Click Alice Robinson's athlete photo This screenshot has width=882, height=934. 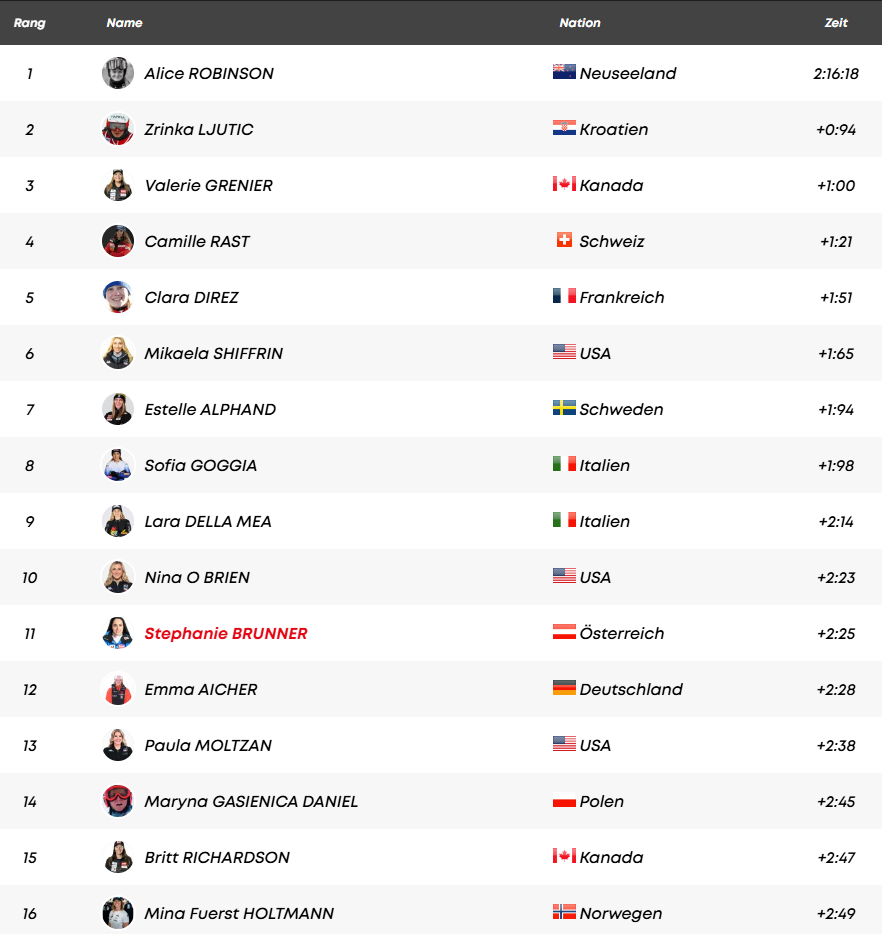coord(118,73)
